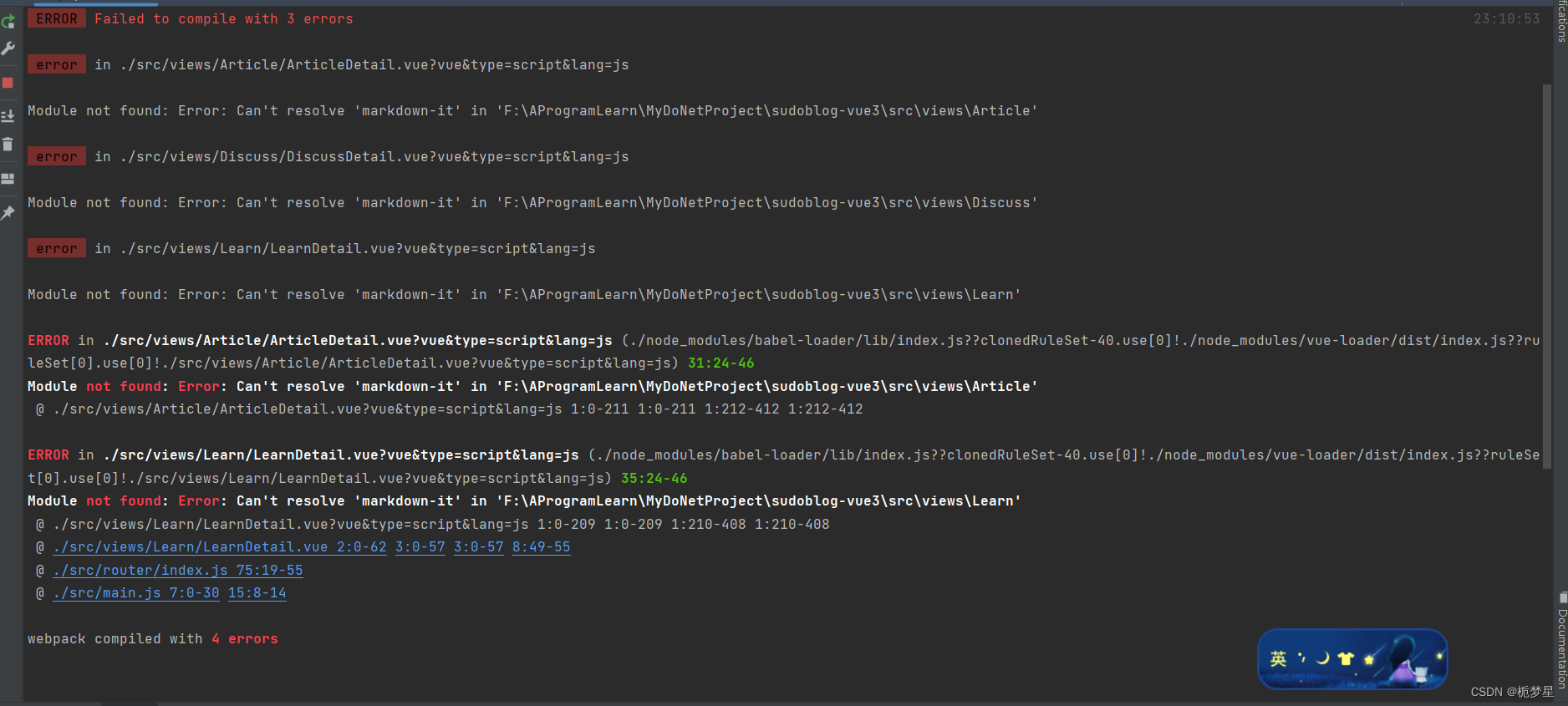Click the '@ ./src/views/Article/ArticleDetail.vue' 1:0-211 trace line
Image resolution: width=1568 pixels, height=706 pixels.
coord(450,409)
